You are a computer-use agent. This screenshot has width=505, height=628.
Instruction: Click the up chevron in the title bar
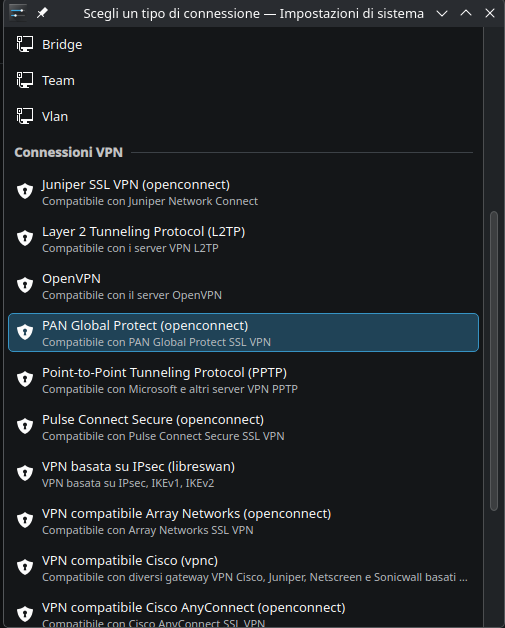tap(466, 13)
